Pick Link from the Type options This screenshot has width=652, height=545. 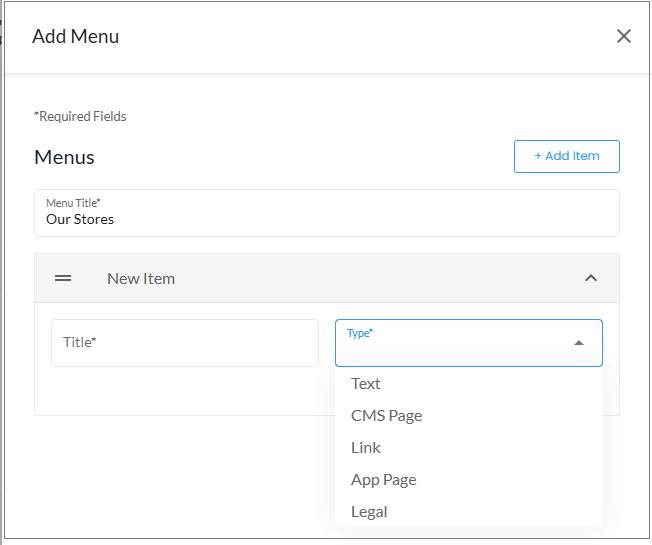pyautogui.click(x=366, y=447)
